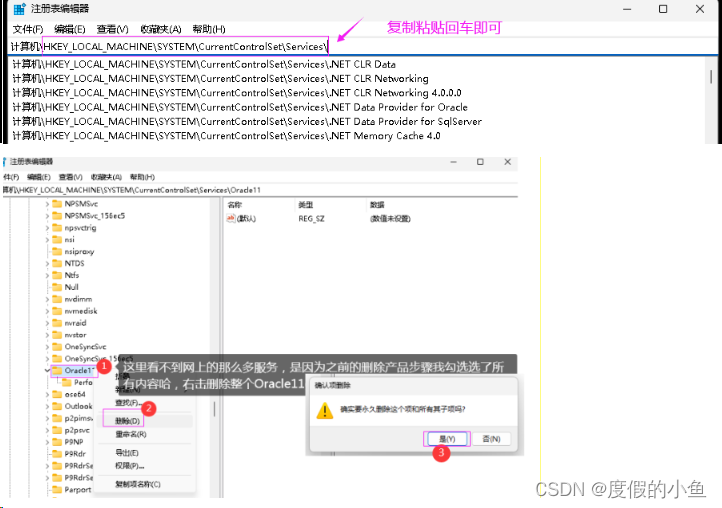Expand the ose64 tree node

47,394
